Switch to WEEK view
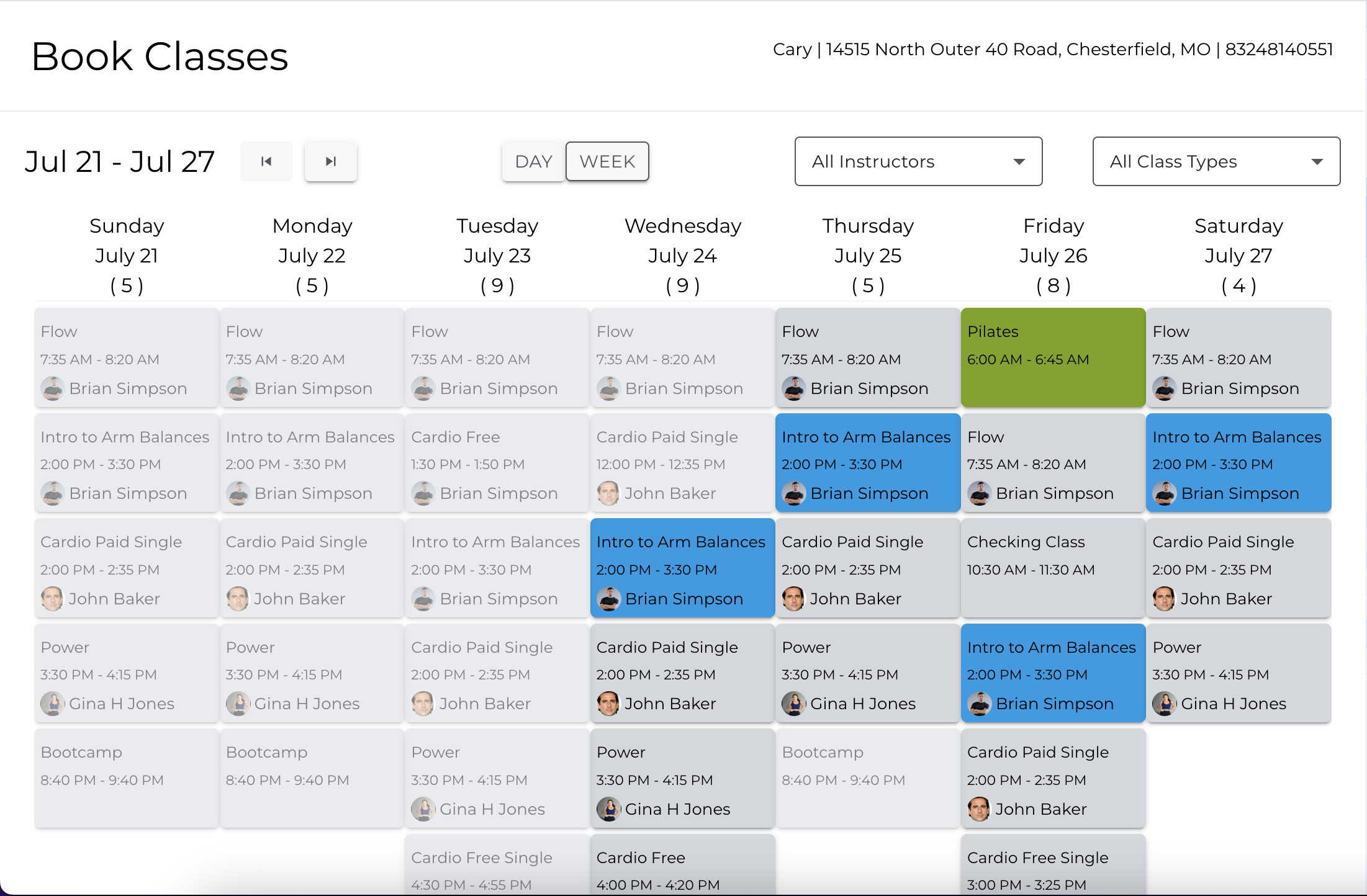1367x896 pixels. point(607,161)
